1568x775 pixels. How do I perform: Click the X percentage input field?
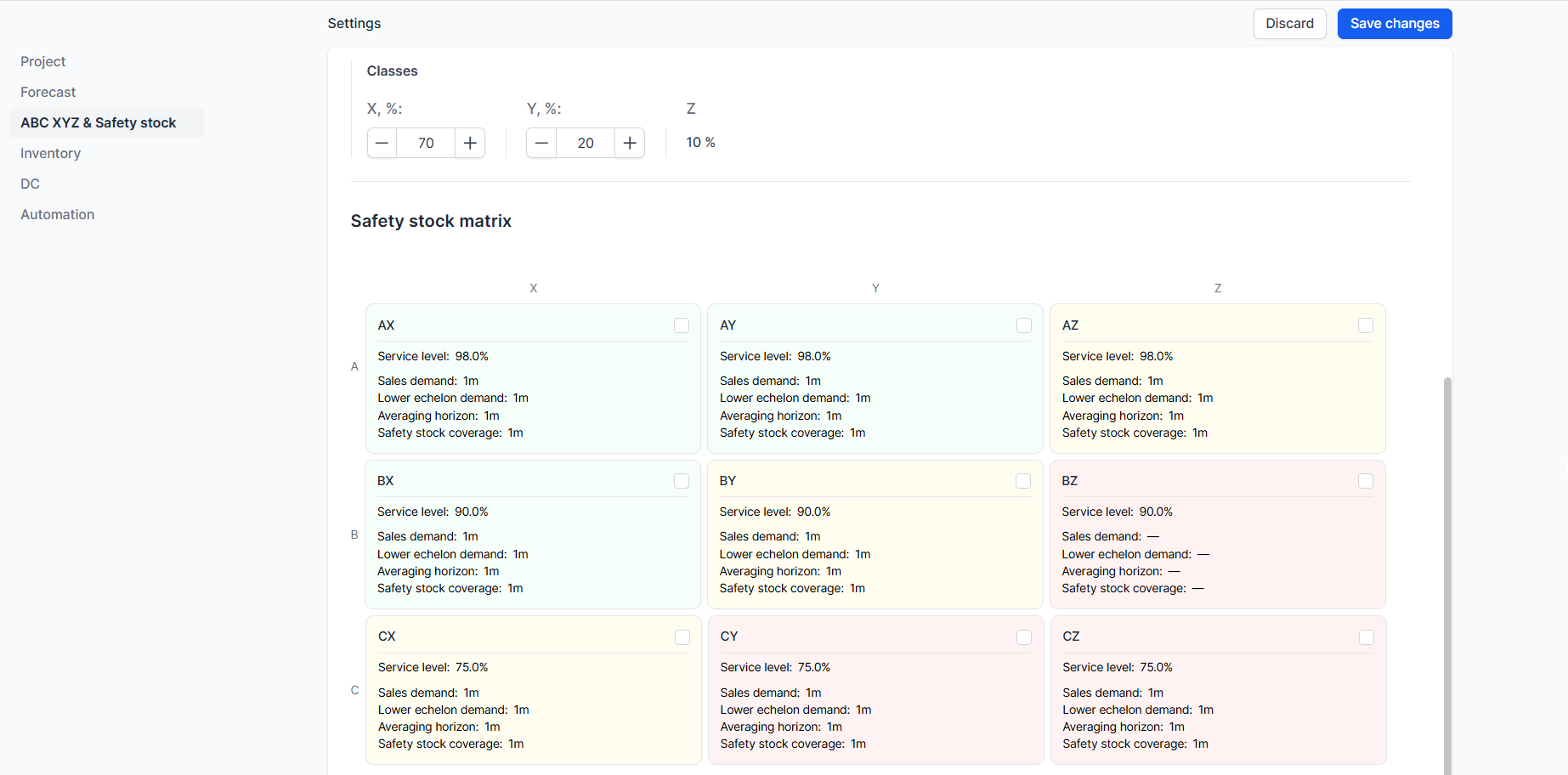426,143
